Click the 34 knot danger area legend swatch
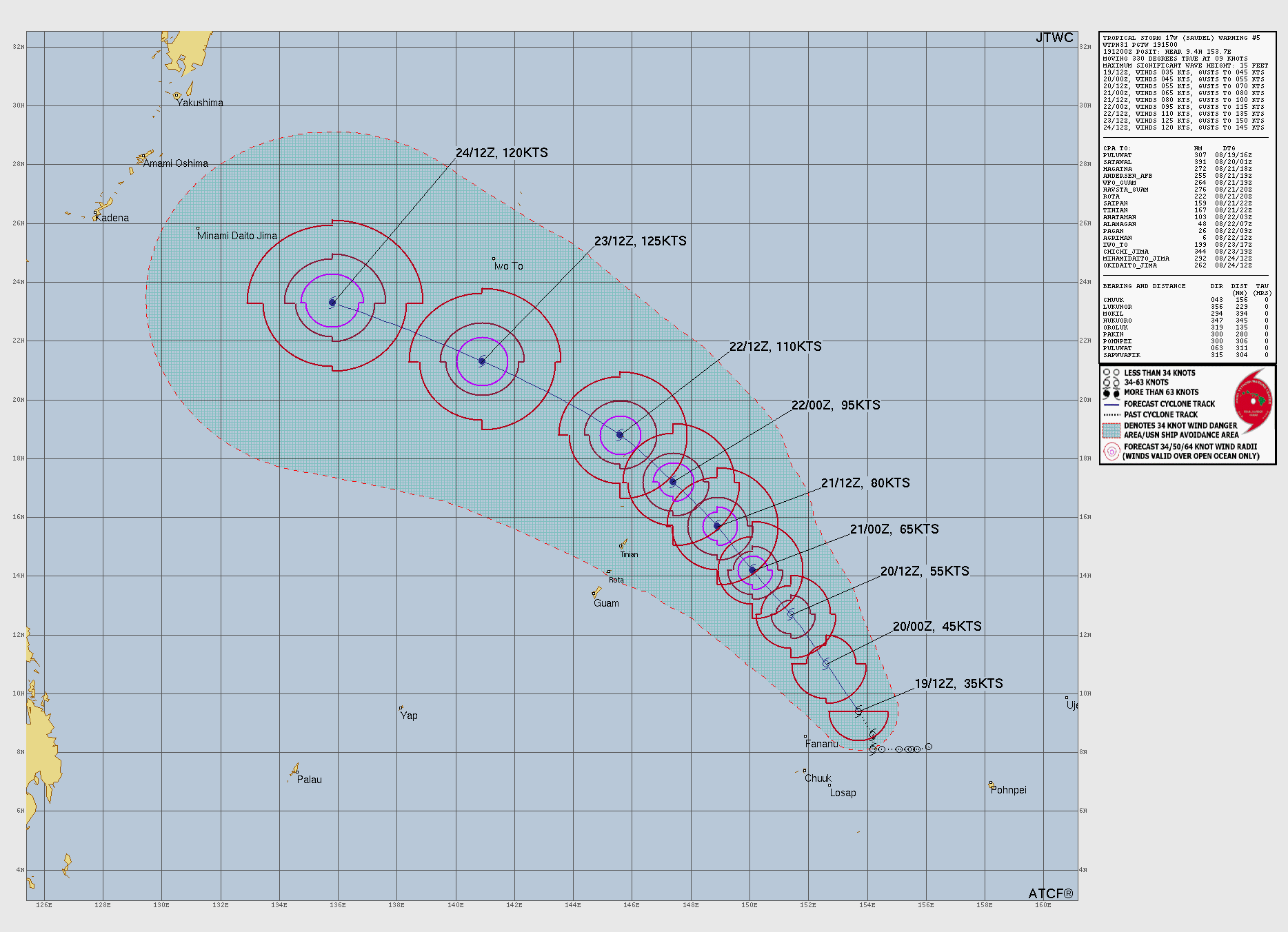 (1111, 431)
